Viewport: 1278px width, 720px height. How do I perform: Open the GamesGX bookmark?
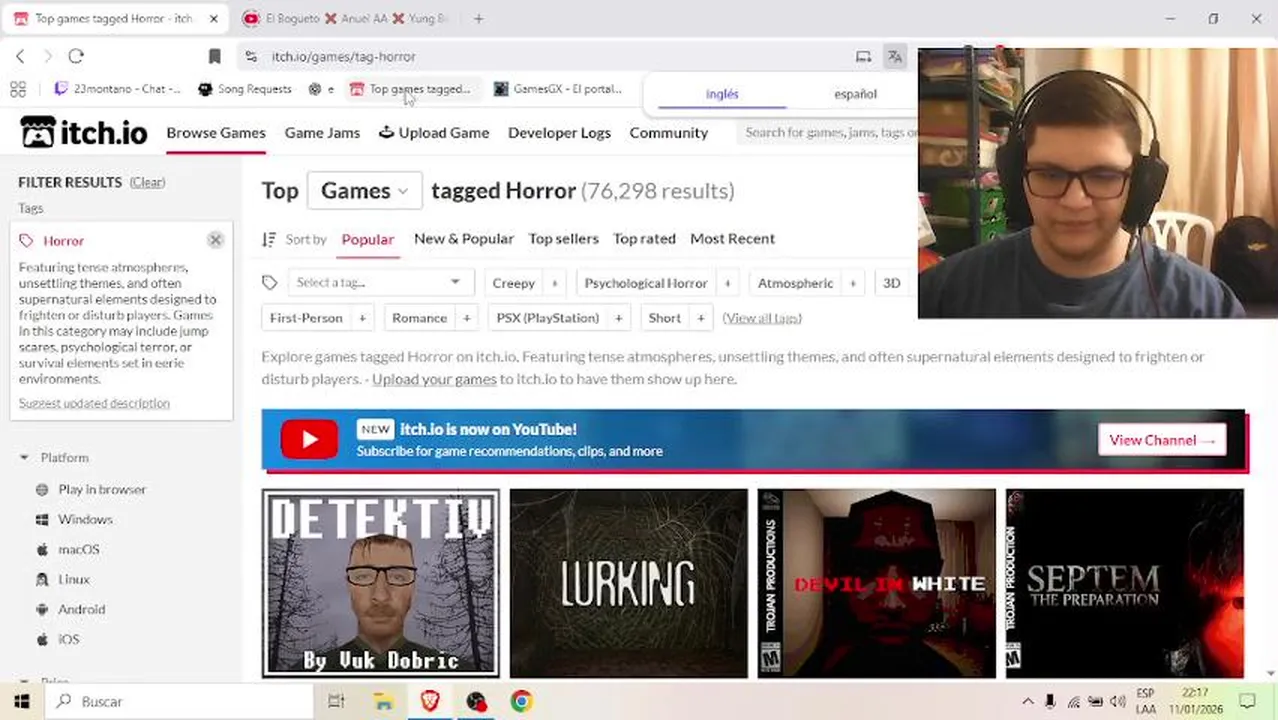coord(558,89)
